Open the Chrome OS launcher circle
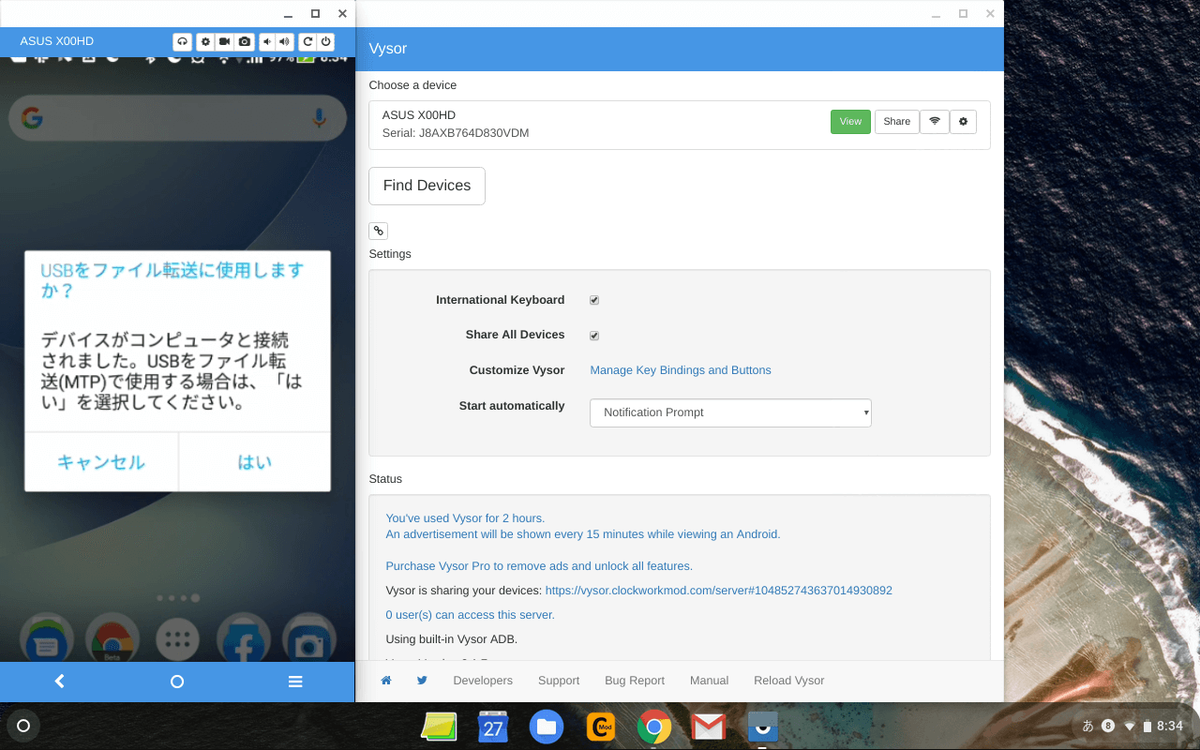This screenshot has height=750, width=1200. pyautogui.click(x=24, y=726)
